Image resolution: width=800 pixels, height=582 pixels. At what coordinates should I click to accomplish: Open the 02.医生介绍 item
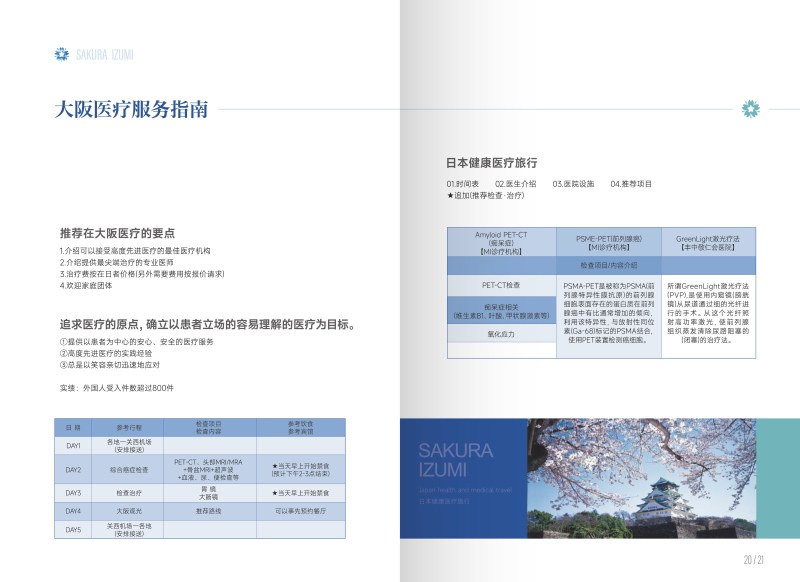click(516, 184)
